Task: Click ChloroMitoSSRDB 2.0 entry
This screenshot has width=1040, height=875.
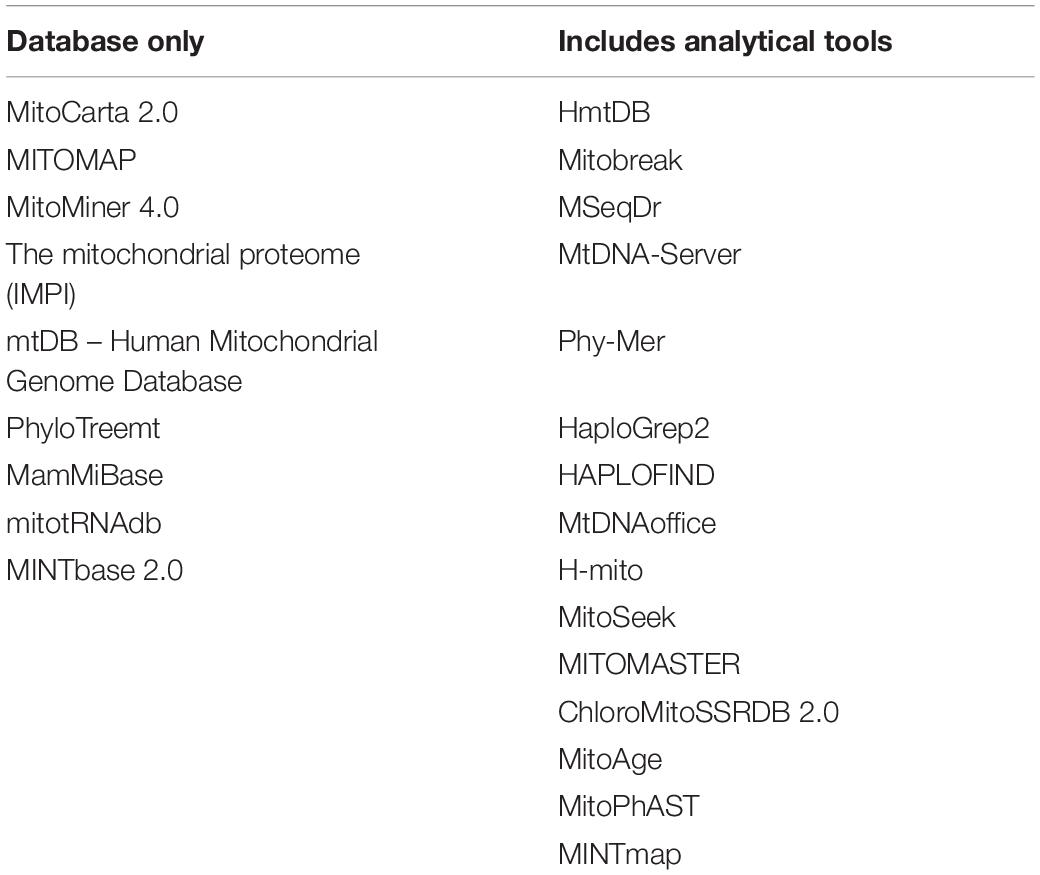Action: tap(698, 712)
